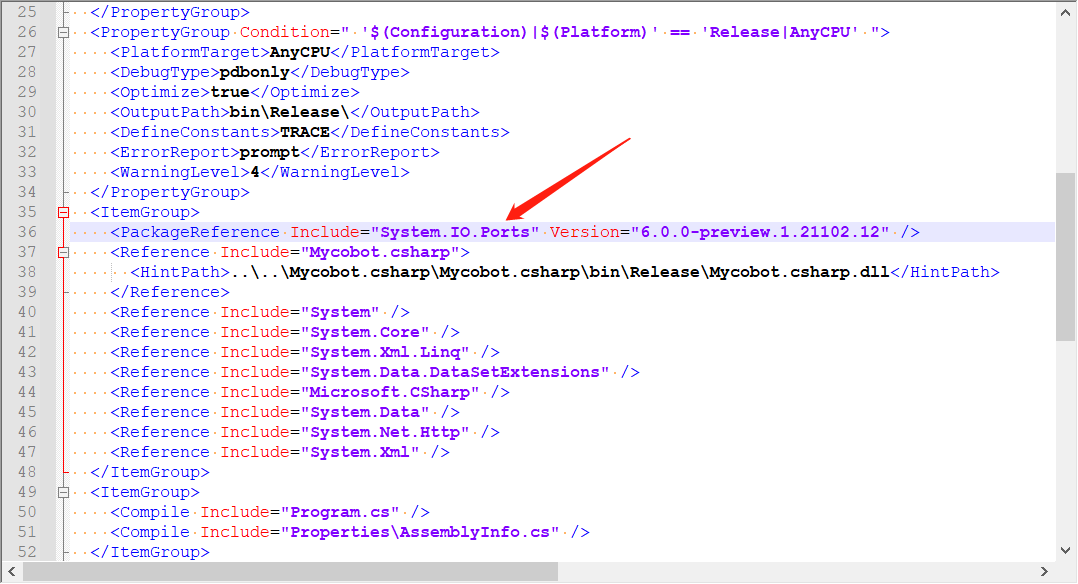Click the Version attribute name on line 36

(x=585, y=232)
